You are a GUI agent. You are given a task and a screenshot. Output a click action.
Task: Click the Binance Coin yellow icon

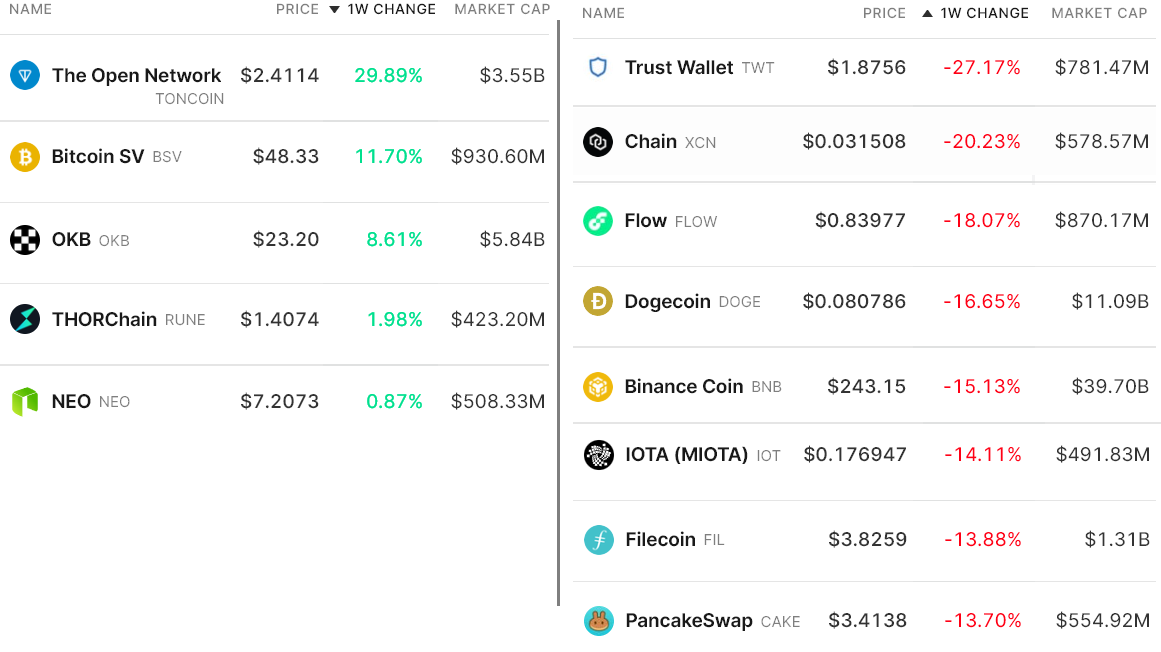tap(598, 387)
